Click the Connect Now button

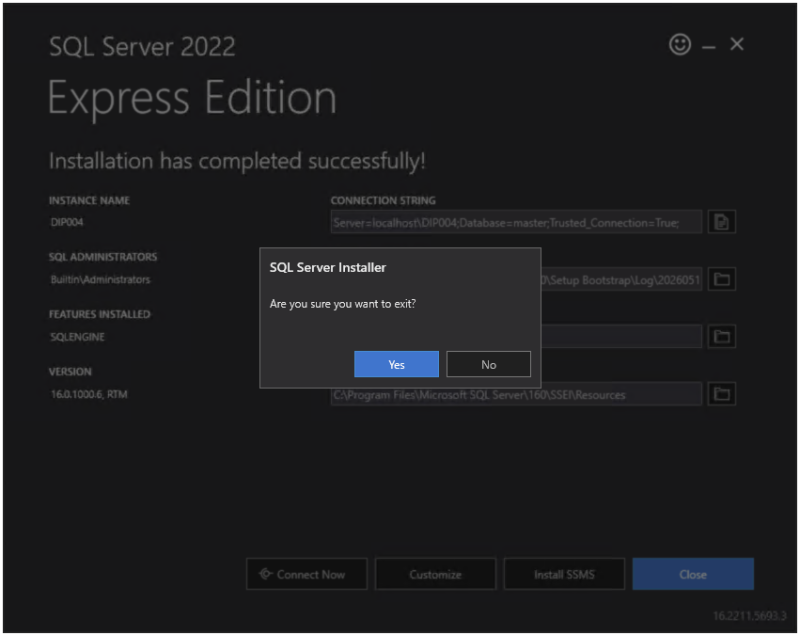(x=307, y=574)
